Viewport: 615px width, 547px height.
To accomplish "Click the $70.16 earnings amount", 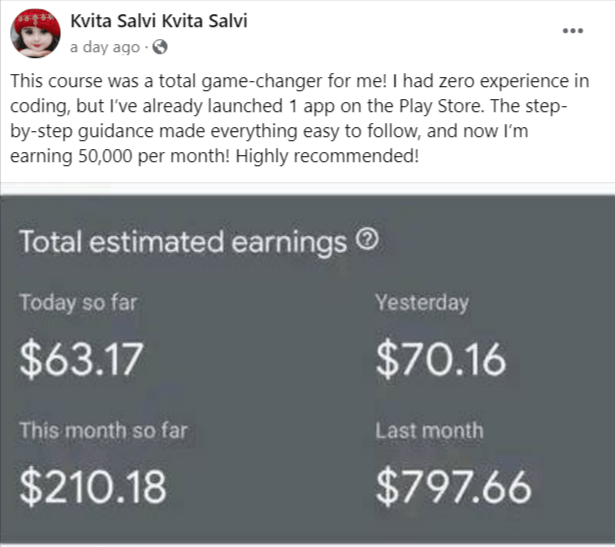I will [441, 359].
